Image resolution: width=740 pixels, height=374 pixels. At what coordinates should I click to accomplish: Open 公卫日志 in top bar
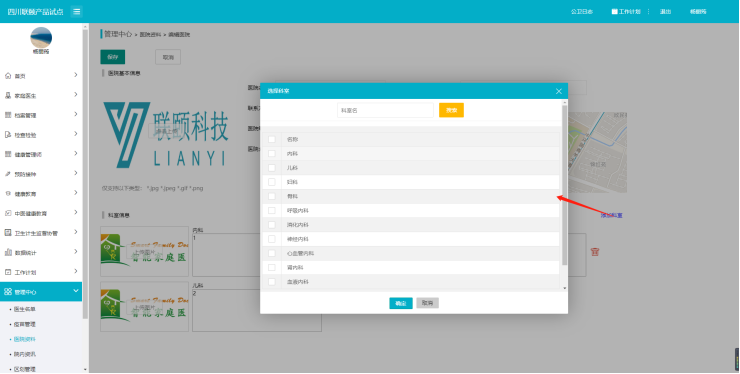tap(582, 11)
